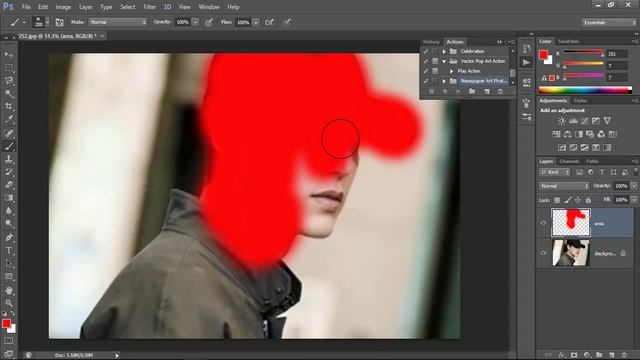This screenshot has height=360, width=640.
Task: Select the Eyedropper tool
Action: [x=9, y=120]
